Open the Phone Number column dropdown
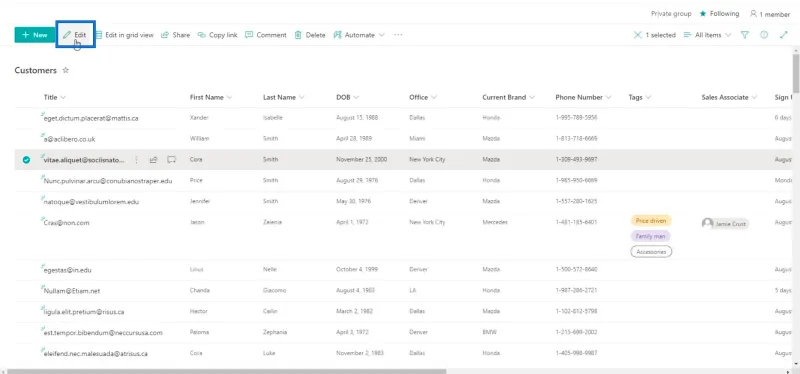Image resolution: width=800 pixels, height=374 pixels. coord(583,97)
